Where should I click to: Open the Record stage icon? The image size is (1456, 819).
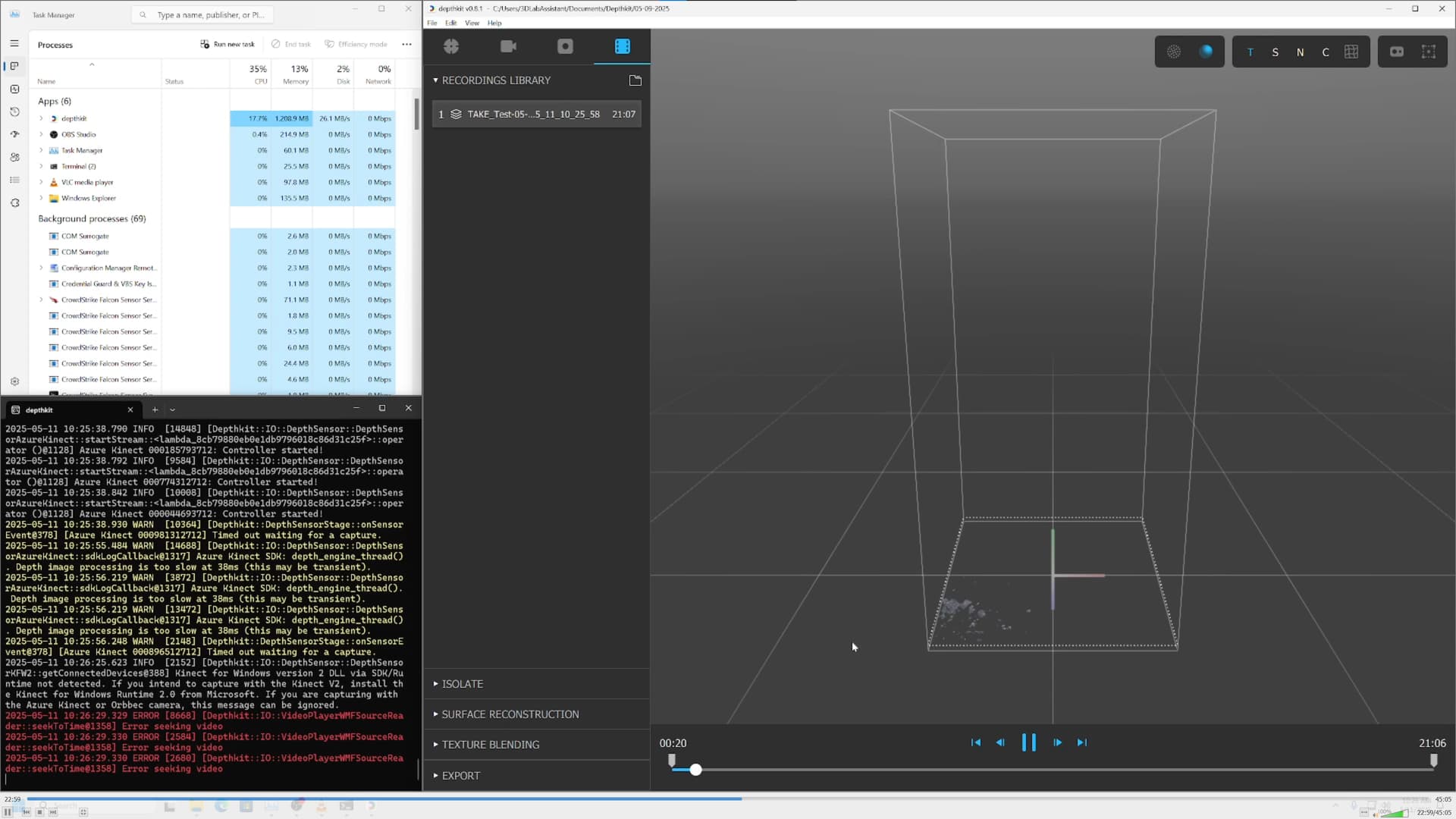pos(565,46)
